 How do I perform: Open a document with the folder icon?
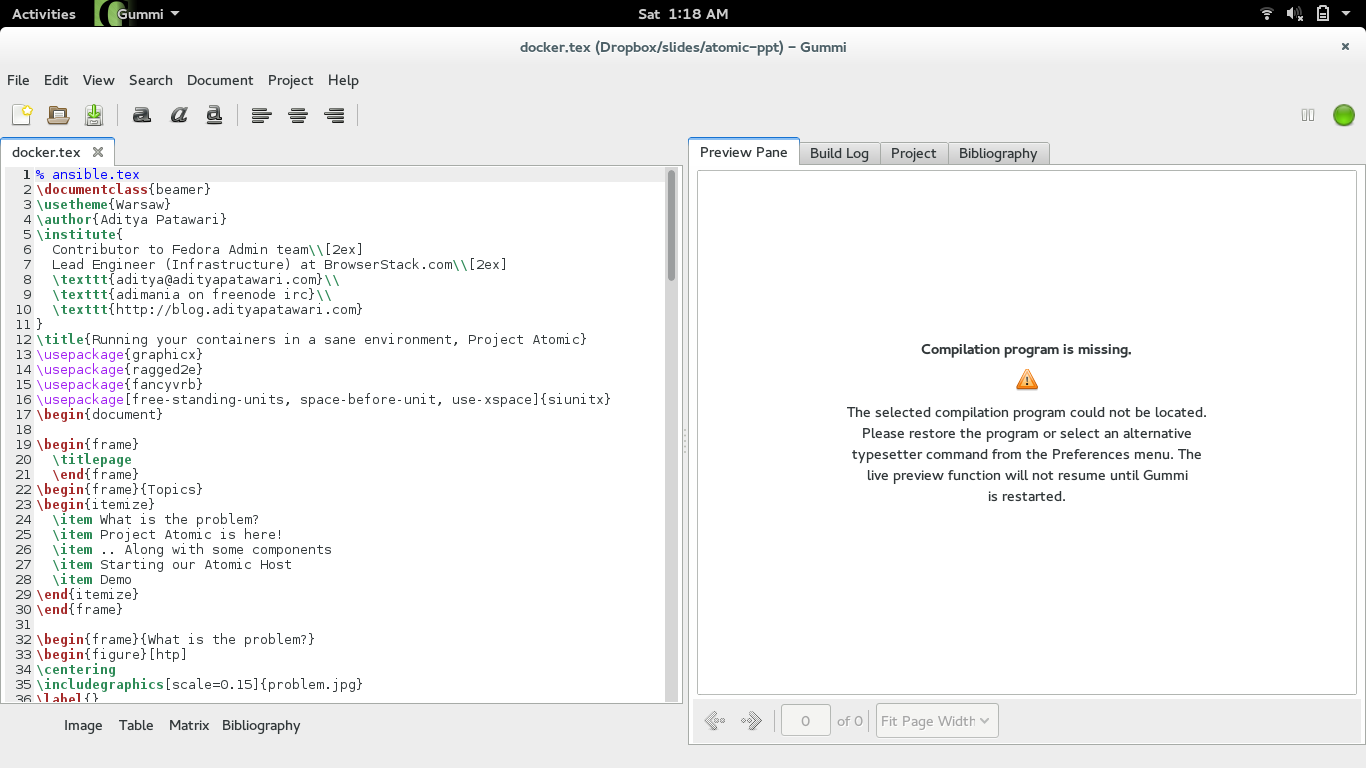pyautogui.click(x=58, y=115)
